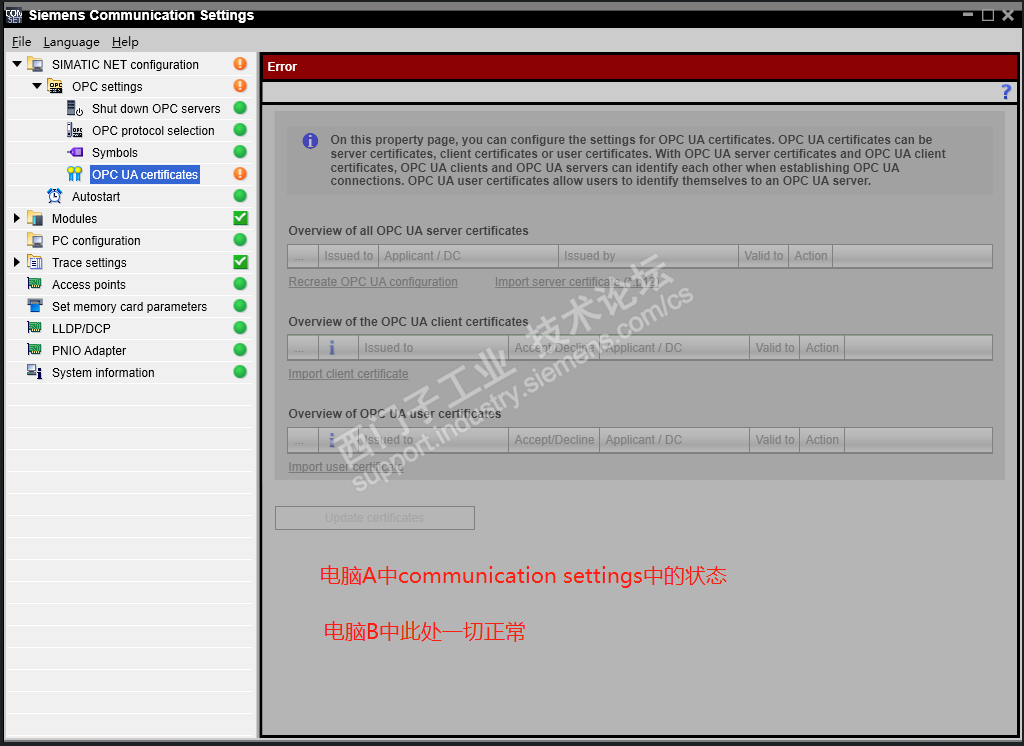Click the app icon in the title bar
The image size is (1024, 746).
pos(14,15)
